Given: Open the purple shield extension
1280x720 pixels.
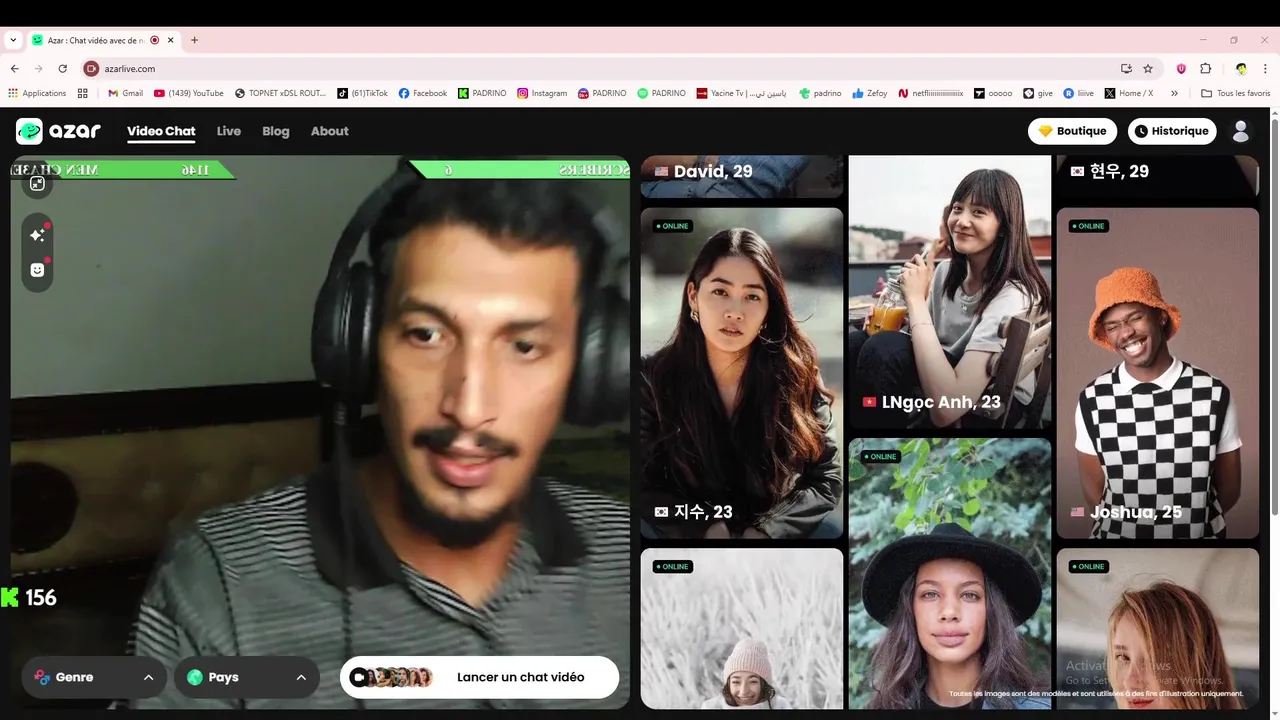Looking at the screenshot, I should (1181, 69).
